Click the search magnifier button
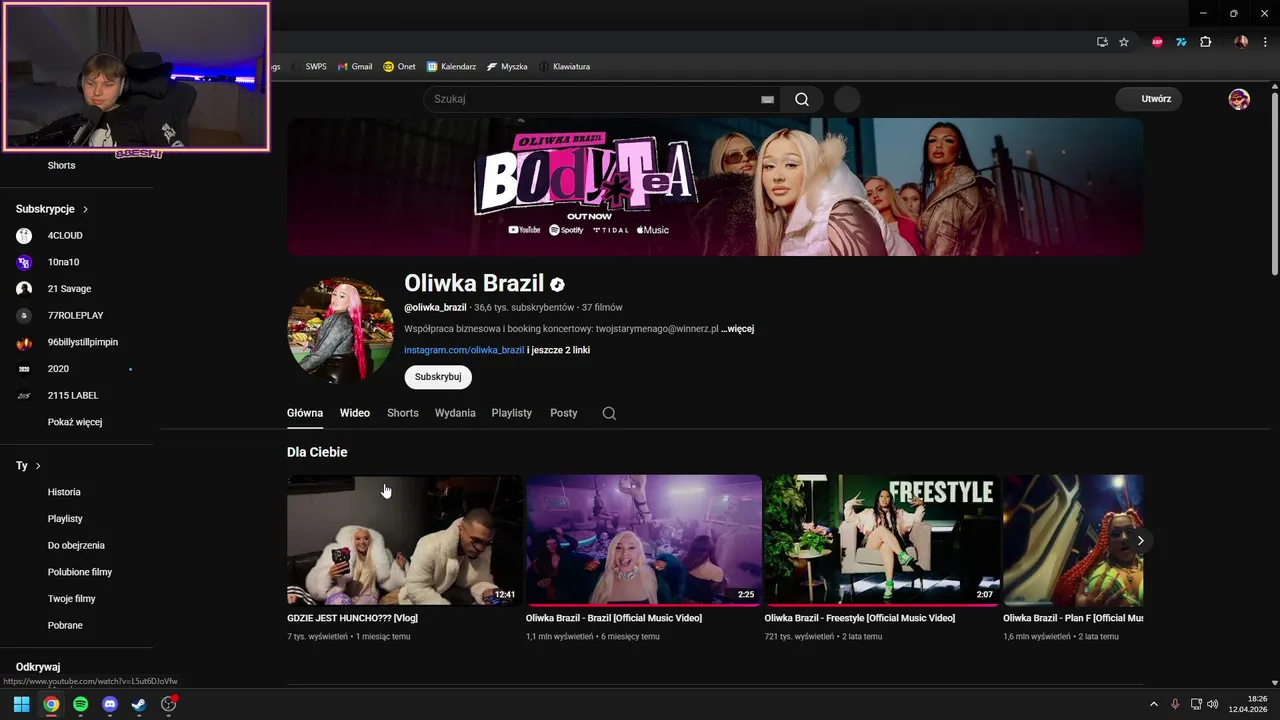 [802, 99]
